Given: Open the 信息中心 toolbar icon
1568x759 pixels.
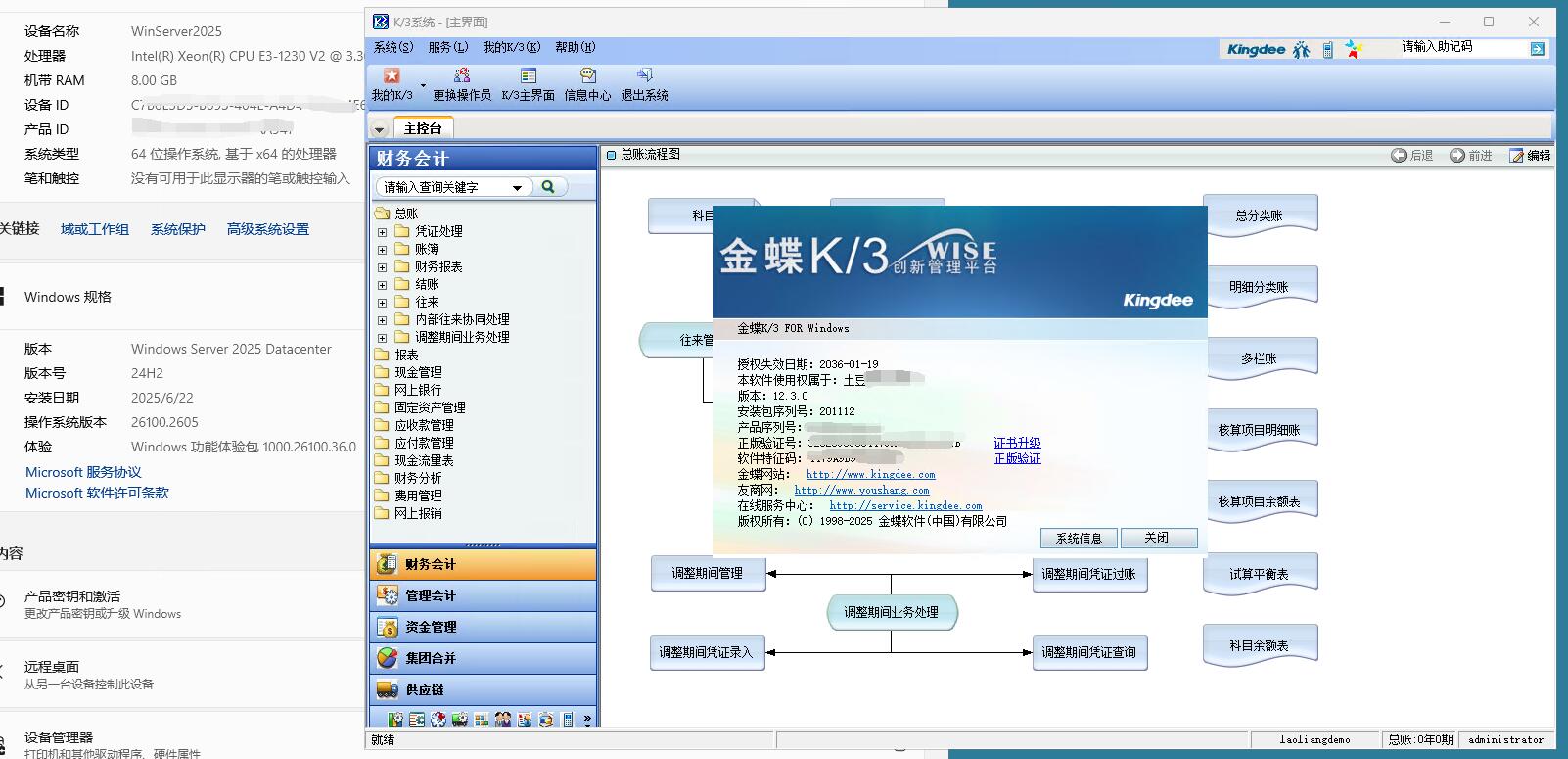Looking at the screenshot, I should point(587,84).
